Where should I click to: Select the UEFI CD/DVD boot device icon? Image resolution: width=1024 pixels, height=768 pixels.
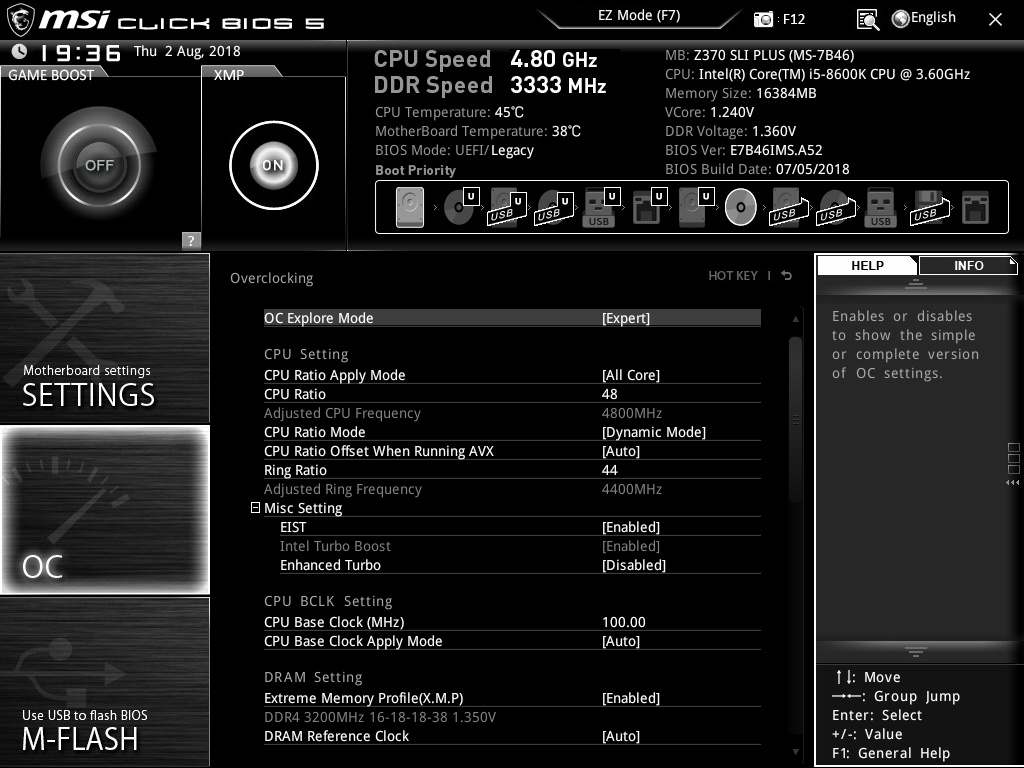[x=461, y=207]
